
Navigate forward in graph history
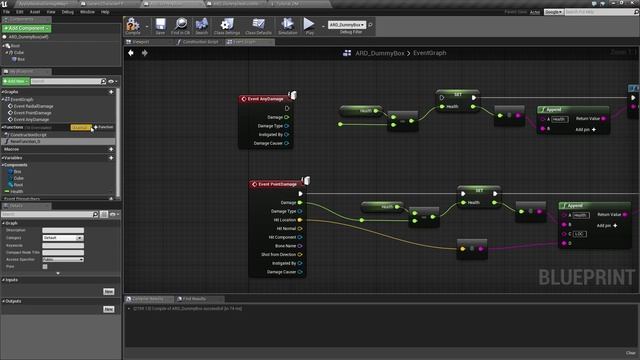tap(144, 53)
